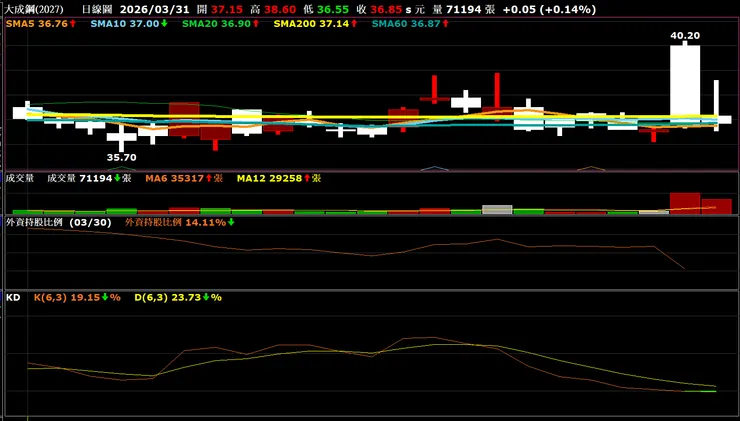This screenshot has width=740, height=421.
Task: Click the white candlestick above 35.70
Action: click(121, 136)
